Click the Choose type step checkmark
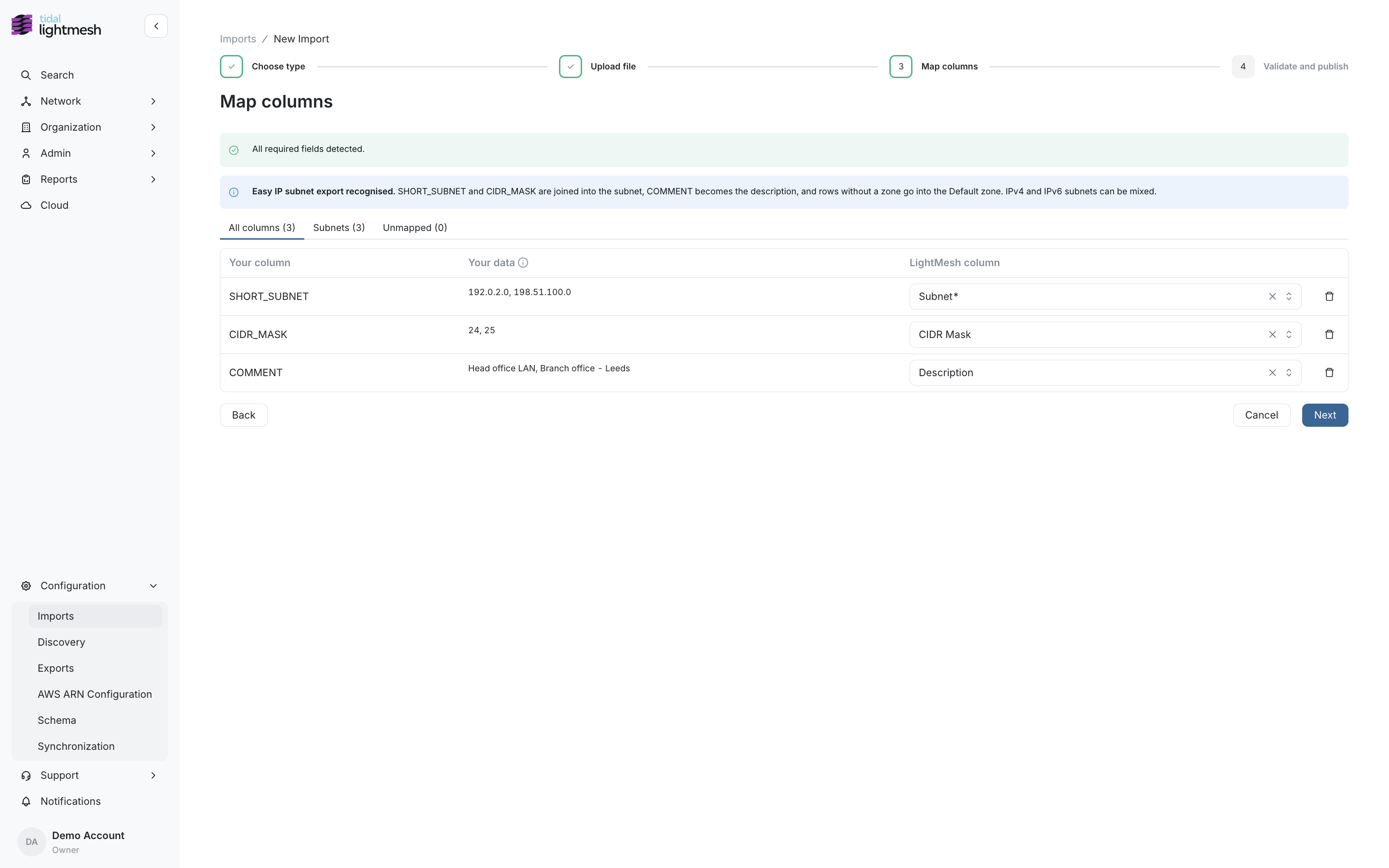Screen dimensions: 1389x868 [x=231, y=67]
